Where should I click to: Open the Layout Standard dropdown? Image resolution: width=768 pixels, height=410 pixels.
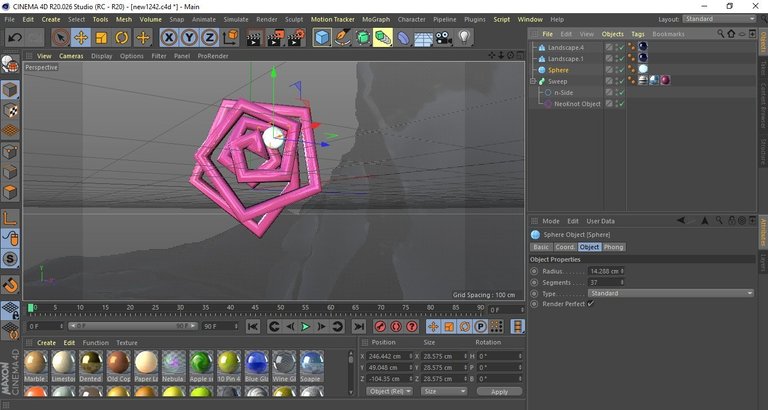coord(720,19)
